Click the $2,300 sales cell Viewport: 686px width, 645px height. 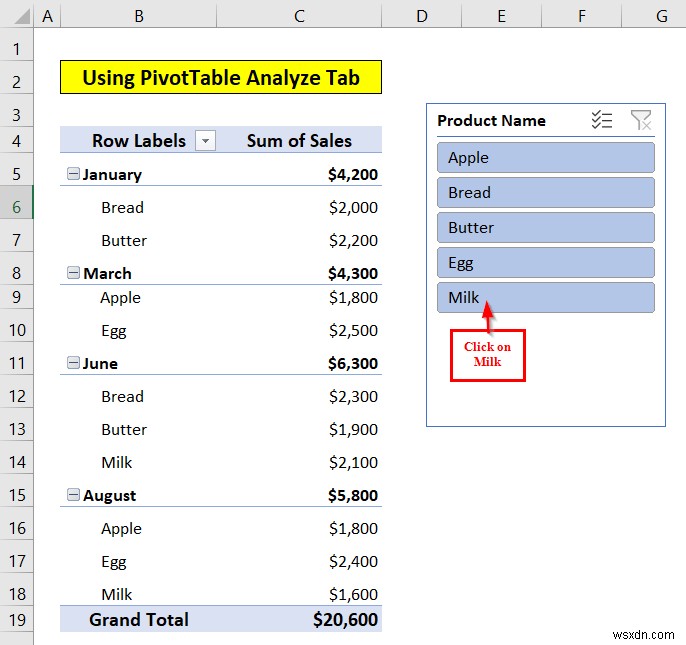[353, 396]
